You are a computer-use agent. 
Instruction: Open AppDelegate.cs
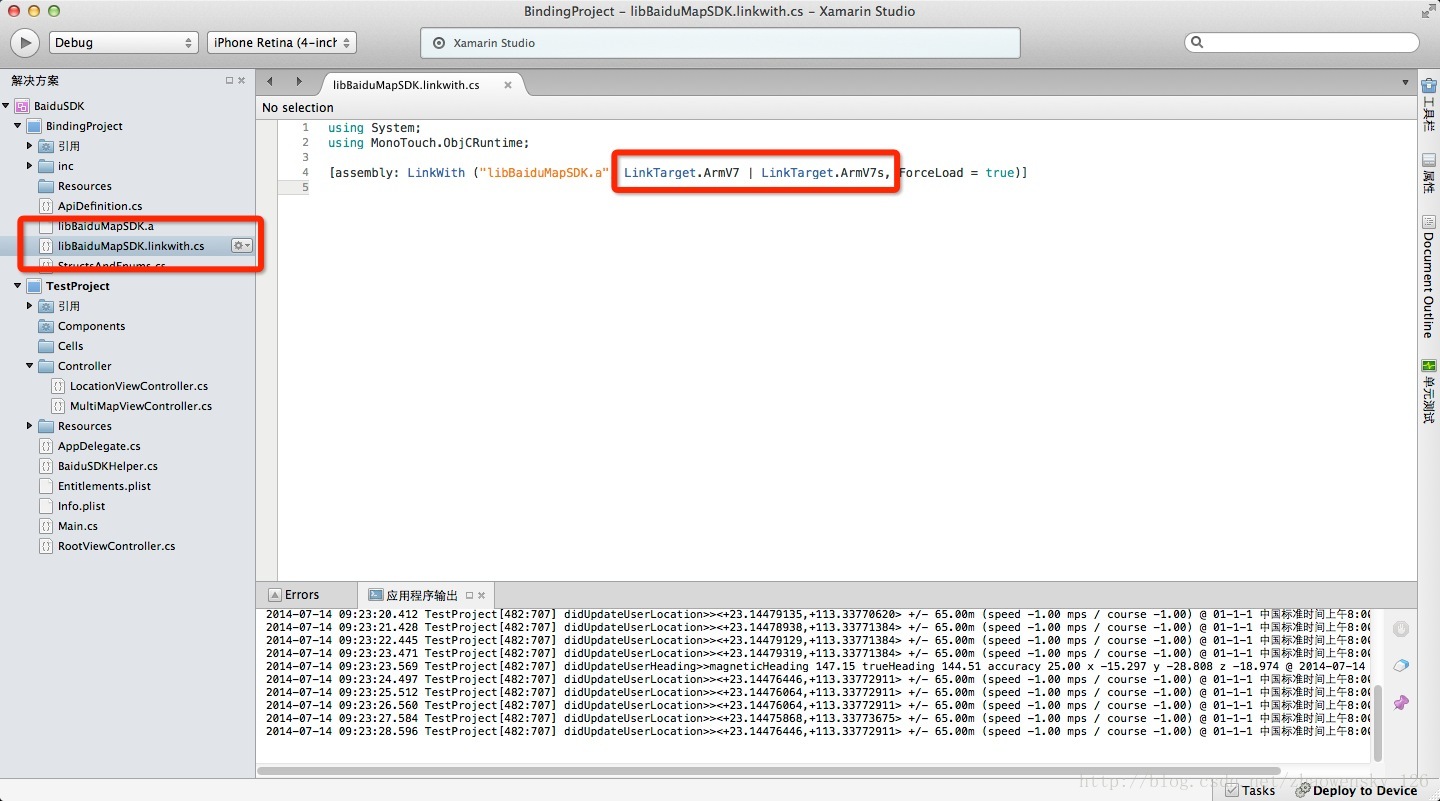[99, 446]
